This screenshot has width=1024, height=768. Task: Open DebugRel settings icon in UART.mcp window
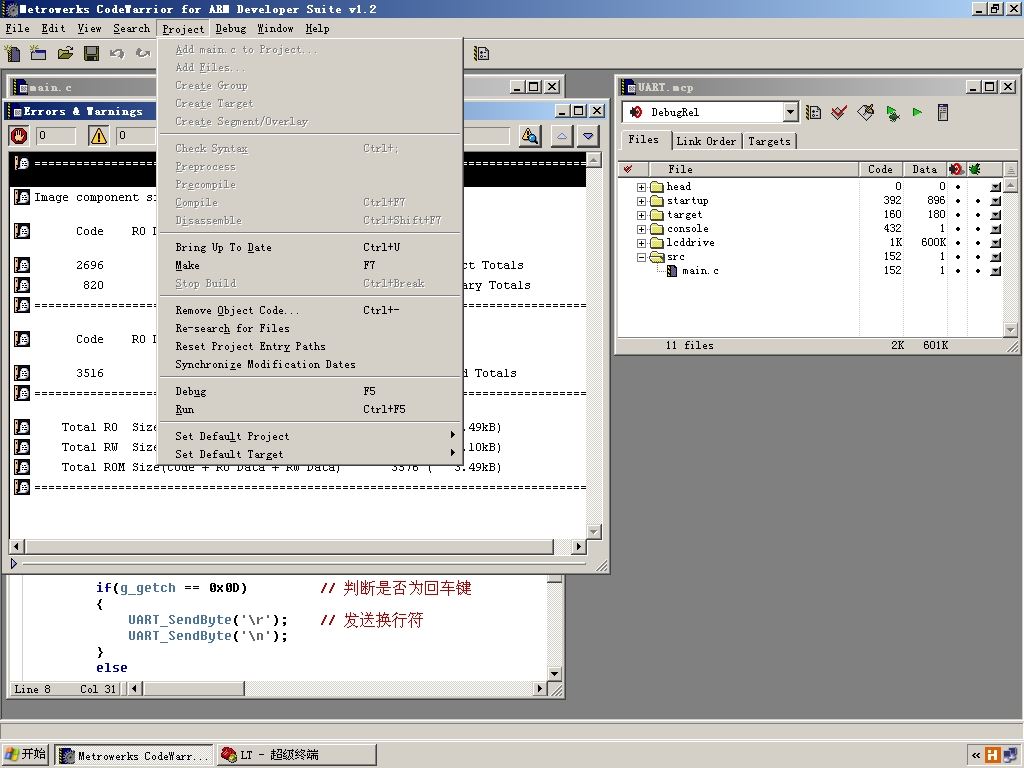click(813, 112)
